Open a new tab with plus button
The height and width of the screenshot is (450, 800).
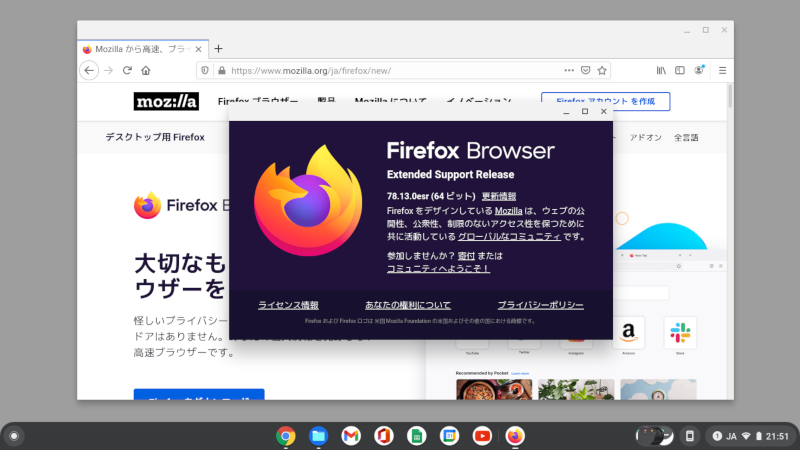[x=219, y=48]
